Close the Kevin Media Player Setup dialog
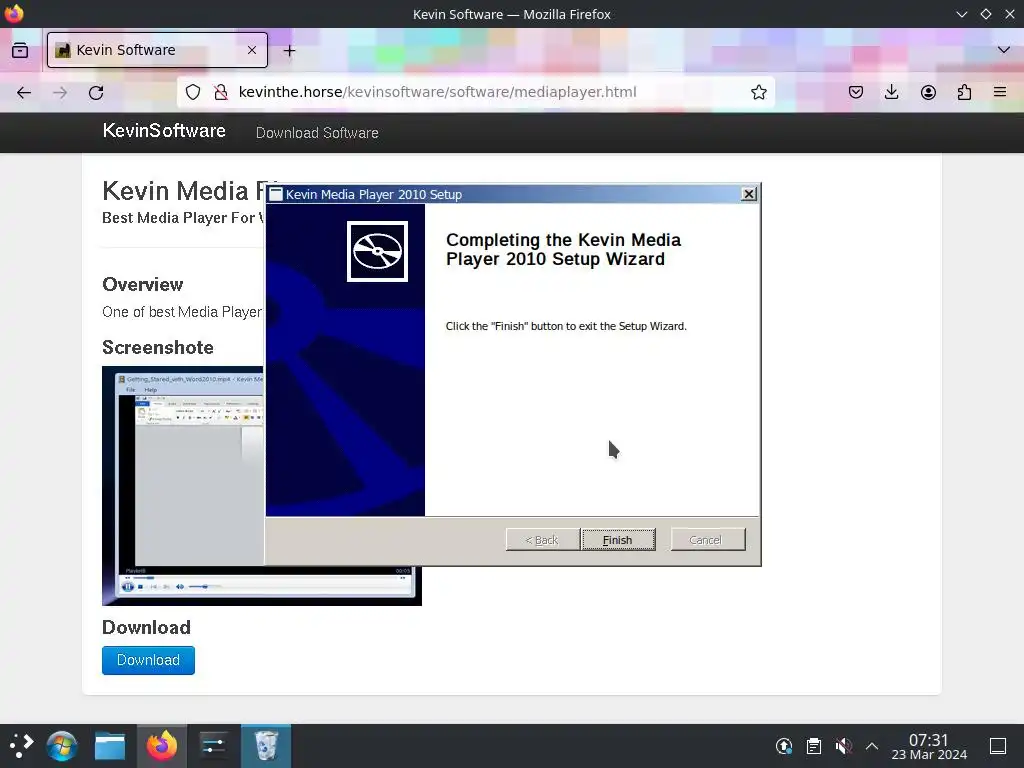Screen dimensions: 1024x768 tap(749, 194)
